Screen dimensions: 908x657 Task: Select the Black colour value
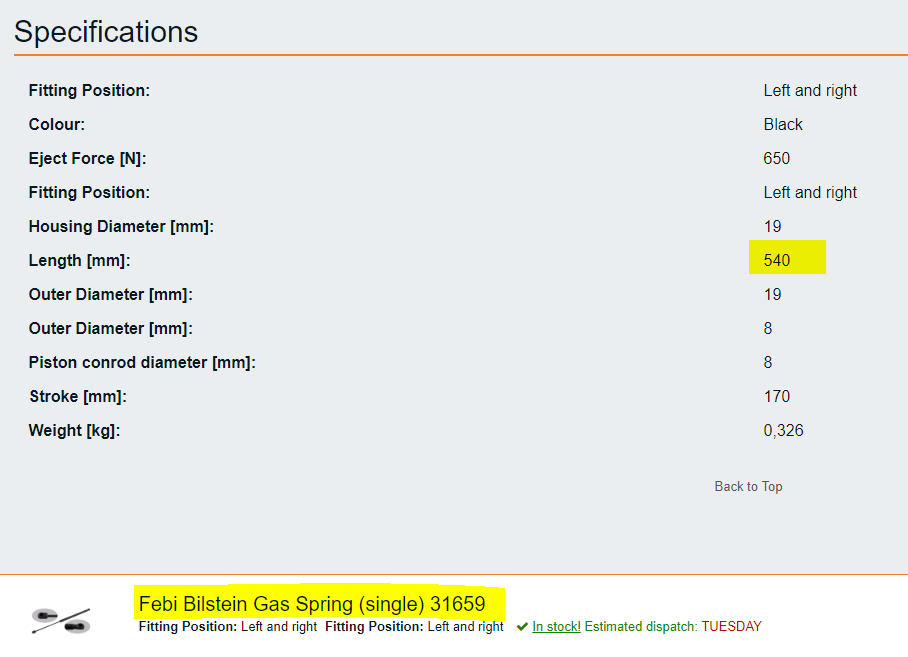(783, 124)
